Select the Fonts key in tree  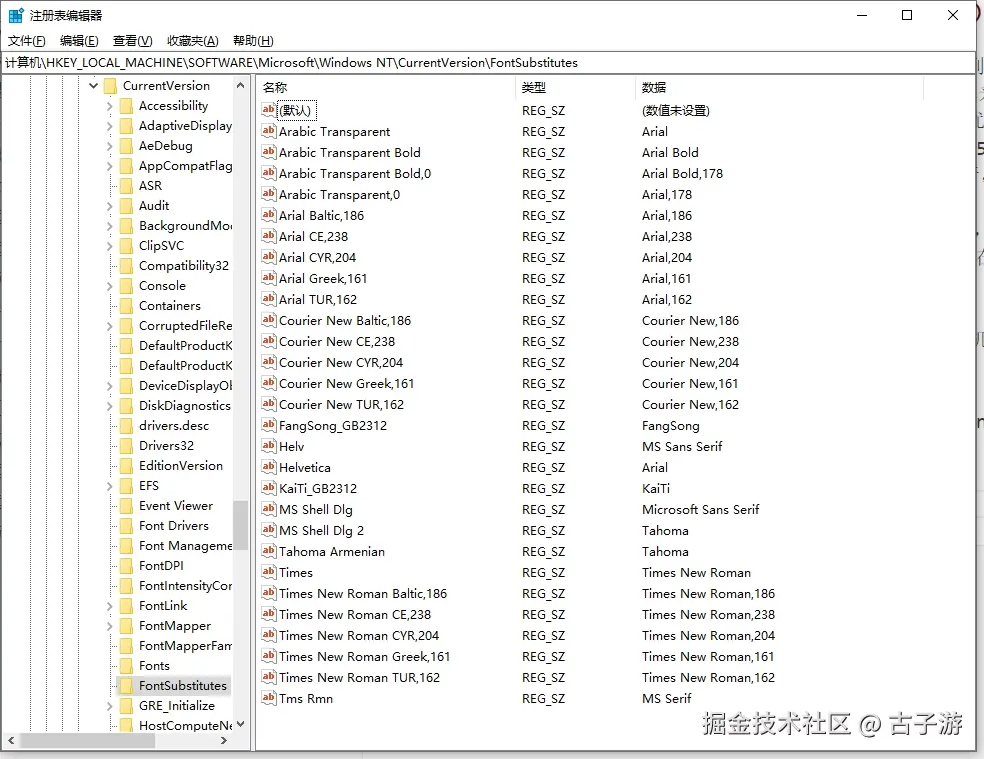154,665
